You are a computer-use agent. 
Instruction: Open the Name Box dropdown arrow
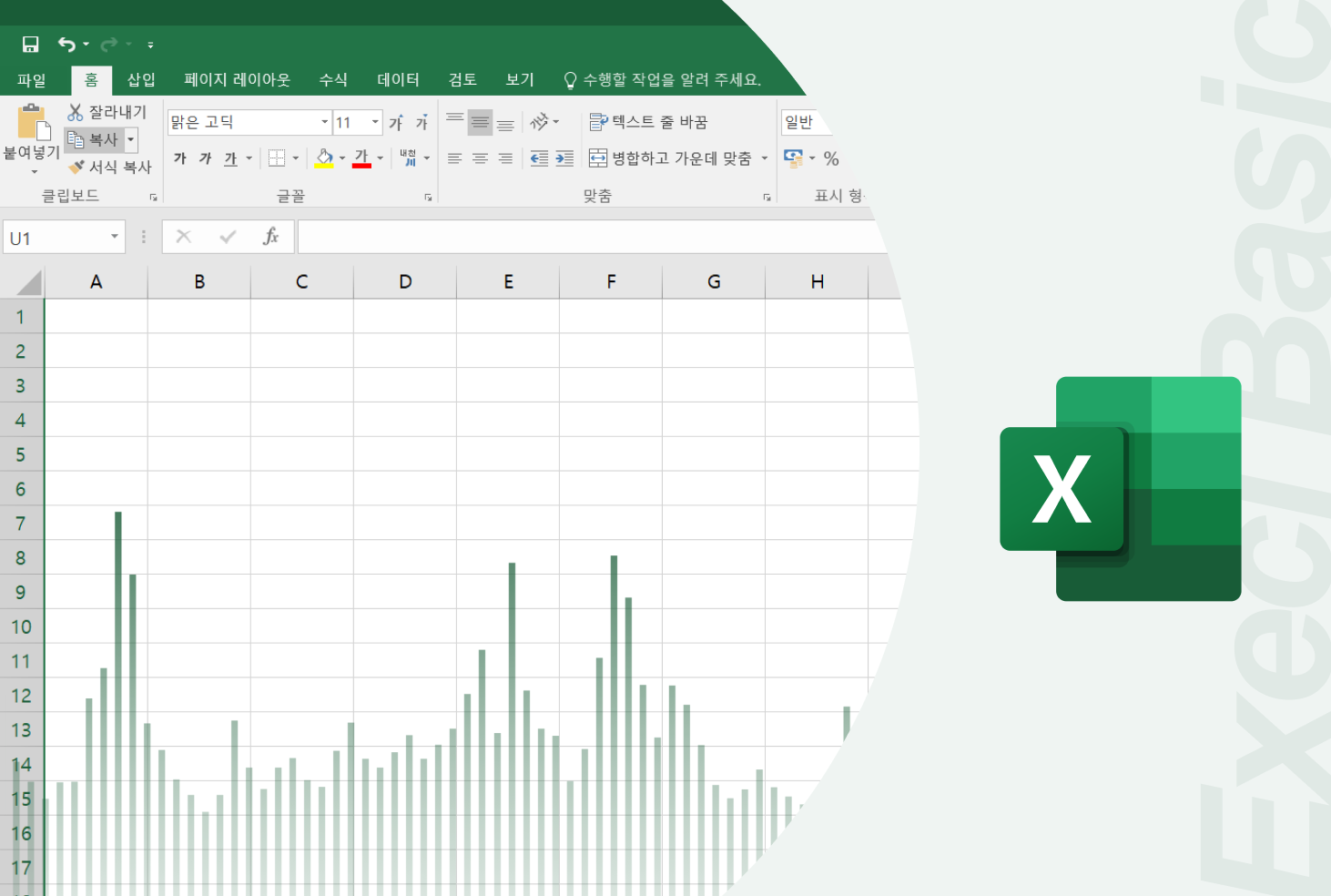coord(115,237)
